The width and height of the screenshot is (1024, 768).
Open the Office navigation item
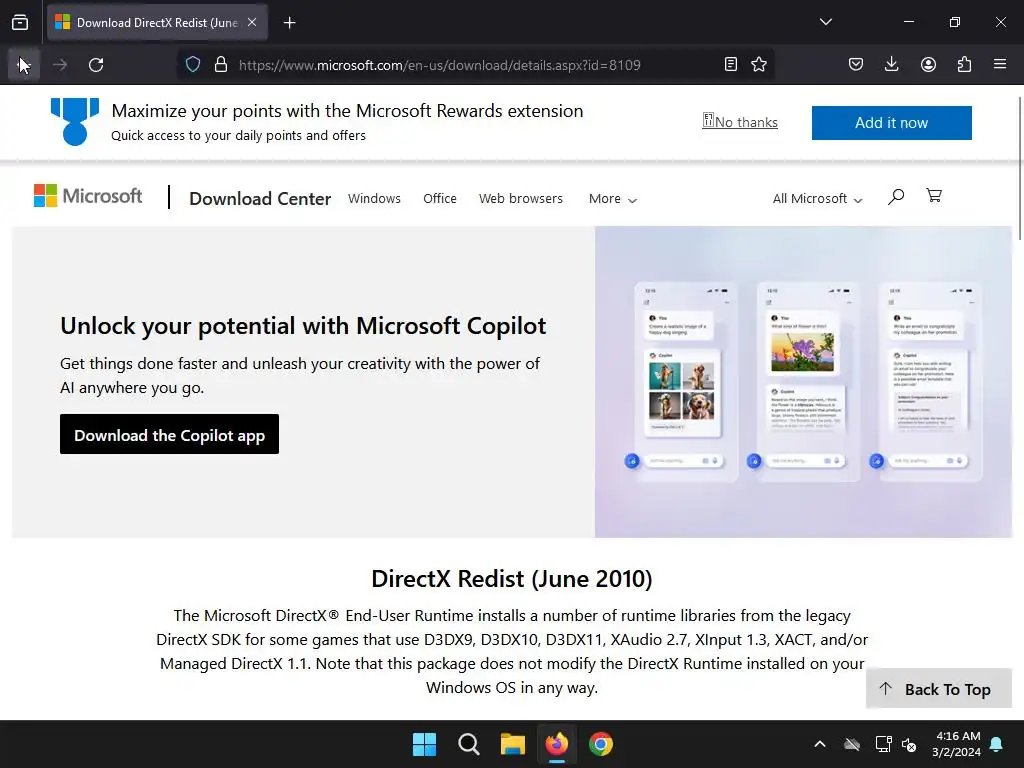(440, 199)
